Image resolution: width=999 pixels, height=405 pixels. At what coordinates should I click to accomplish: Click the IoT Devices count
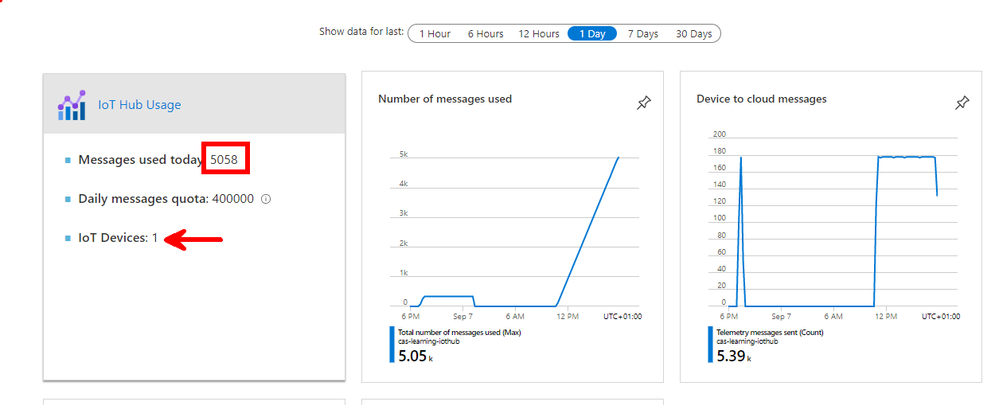click(x=154, y=238)
